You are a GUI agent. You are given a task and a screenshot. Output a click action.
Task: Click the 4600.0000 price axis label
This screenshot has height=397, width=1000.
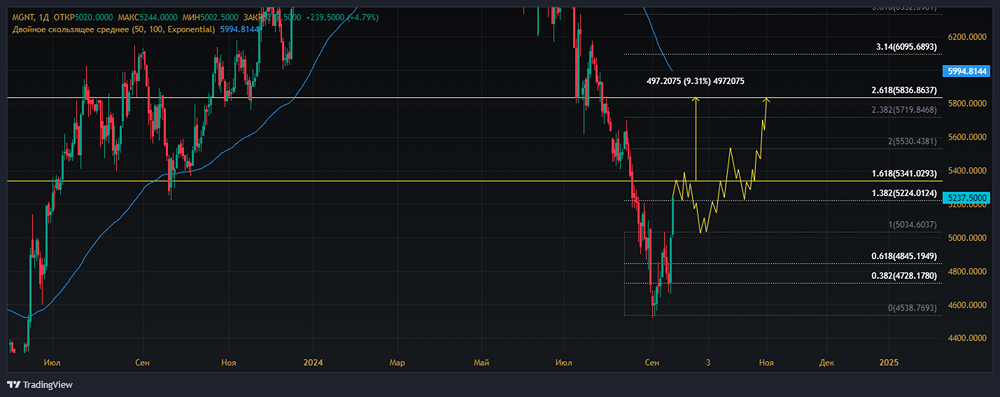coord(967,305)
